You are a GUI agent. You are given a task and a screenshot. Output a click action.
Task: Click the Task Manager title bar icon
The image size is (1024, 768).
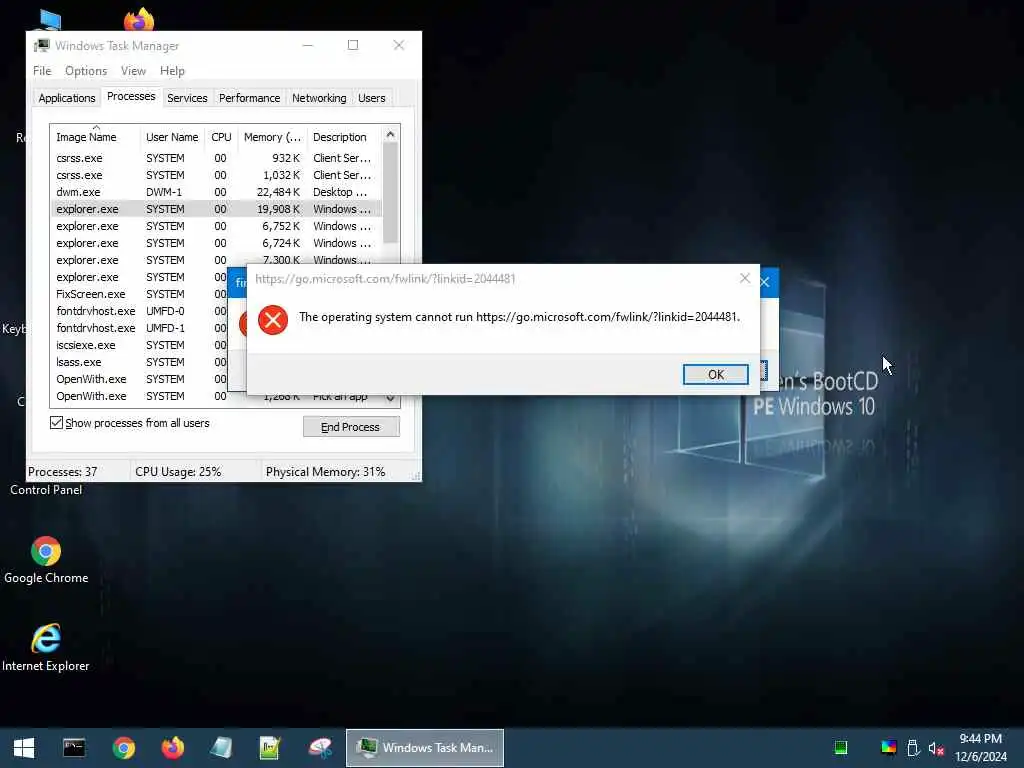point(42,45)
